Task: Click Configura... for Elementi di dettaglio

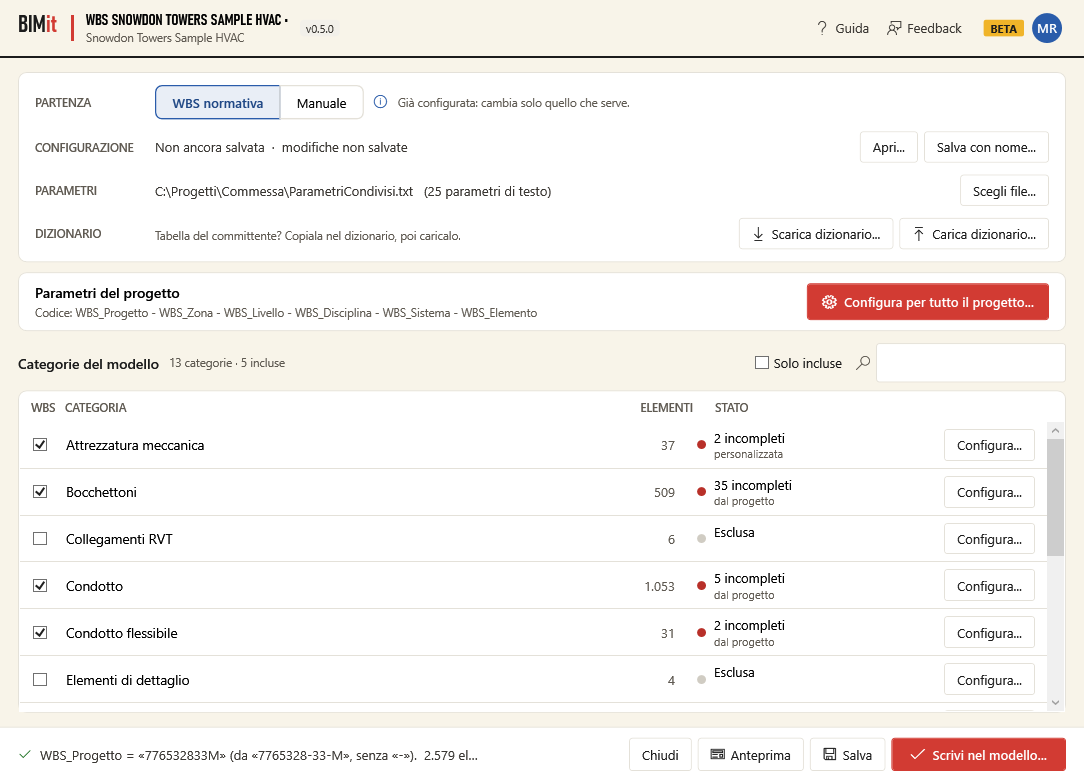Action: pos(989,680)
